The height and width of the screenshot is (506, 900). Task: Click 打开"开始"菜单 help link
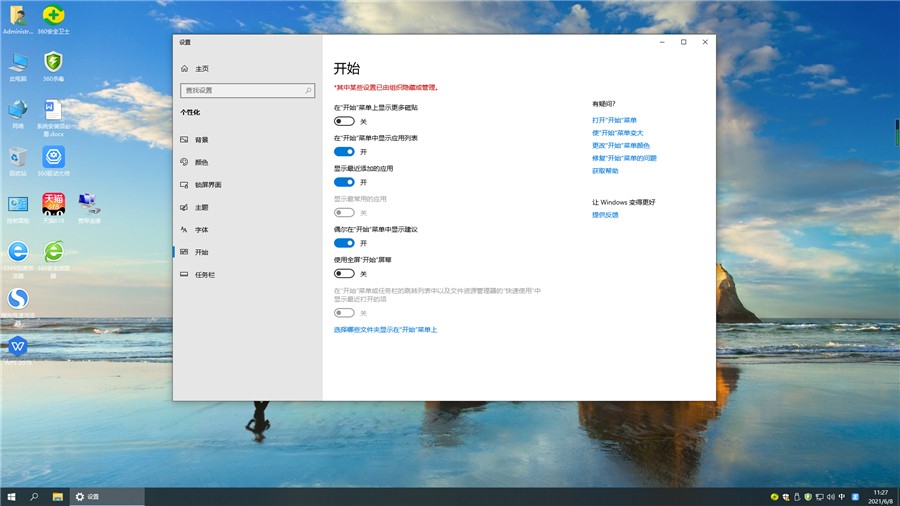click(614, 120)
